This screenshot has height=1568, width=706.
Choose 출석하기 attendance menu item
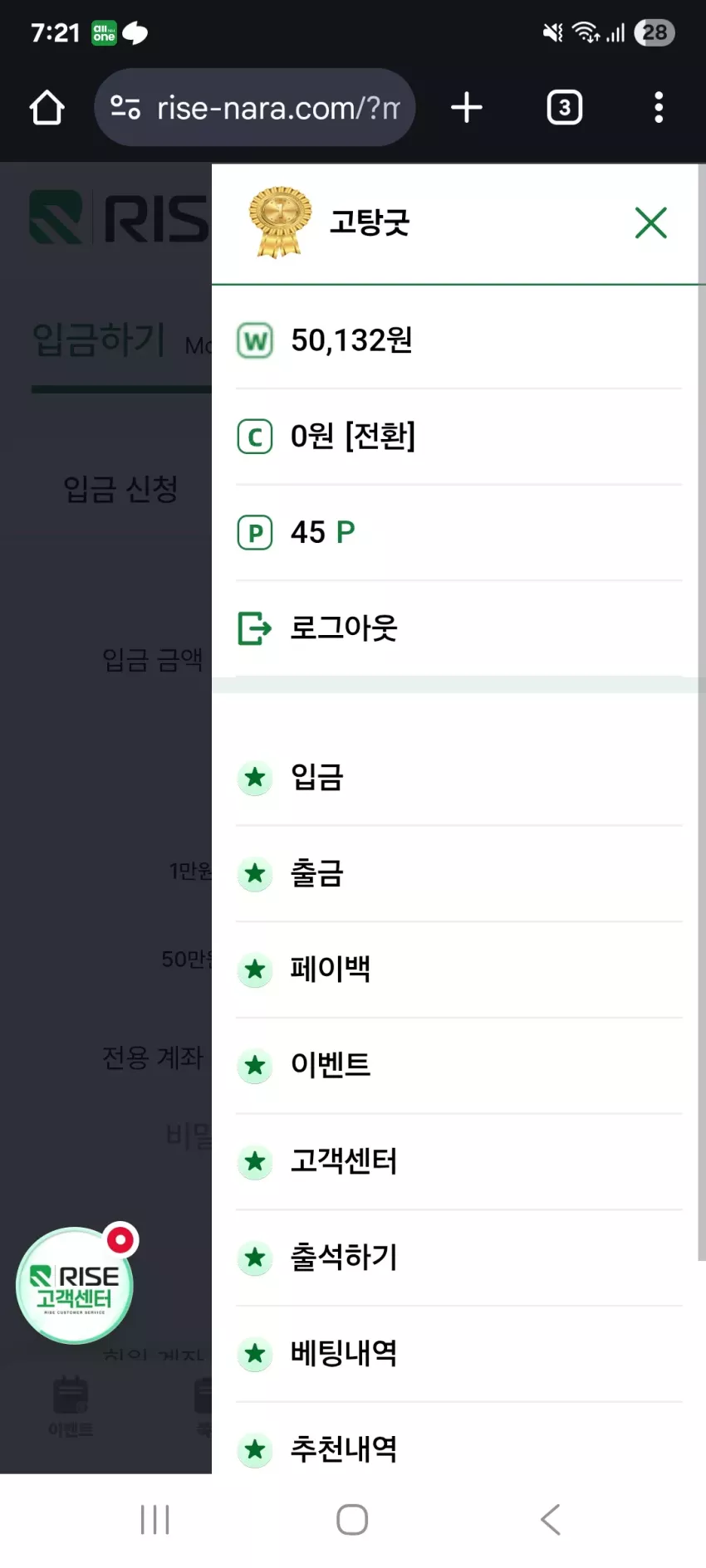click(458, 1258)
